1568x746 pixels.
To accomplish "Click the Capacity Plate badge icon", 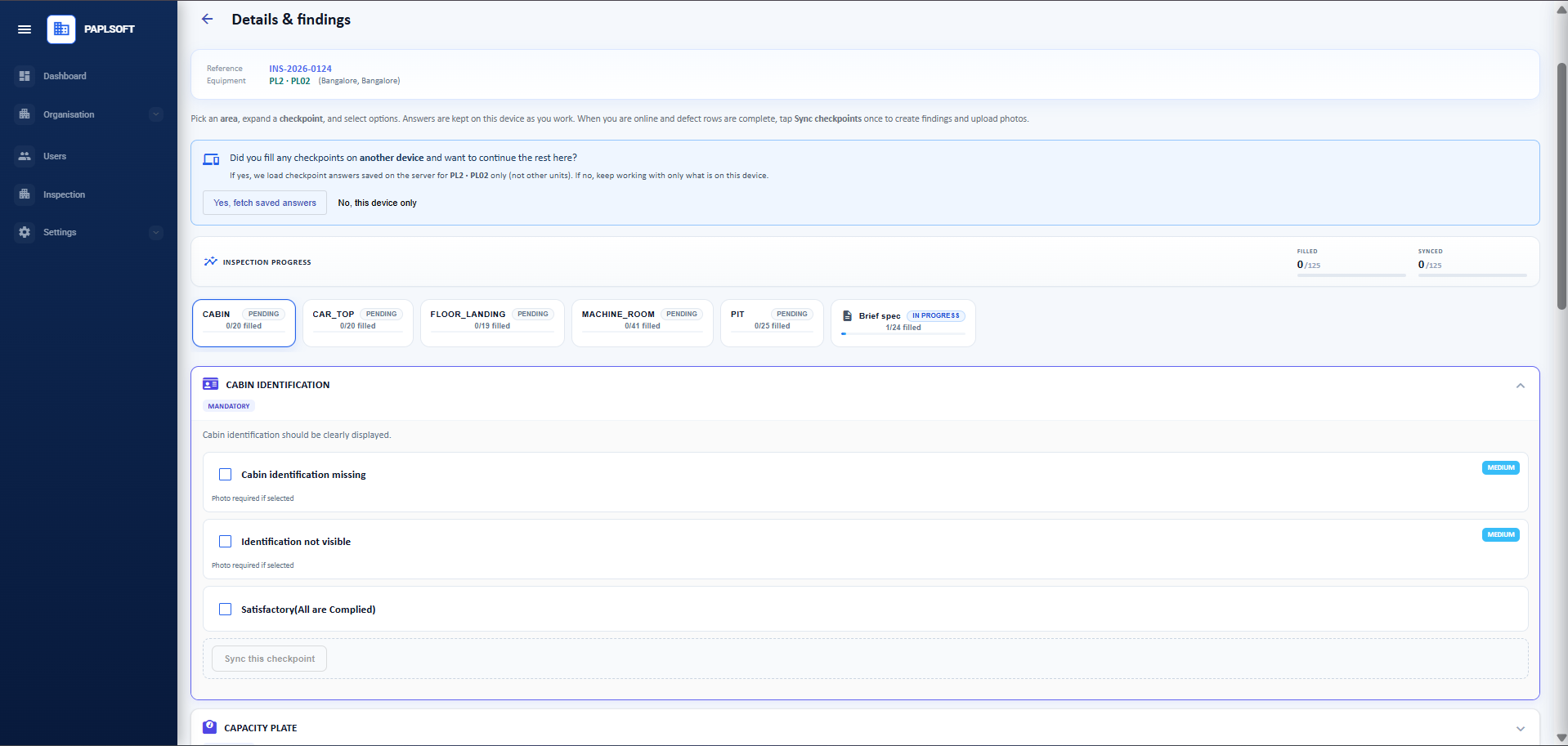I will [x=209, y=727].
